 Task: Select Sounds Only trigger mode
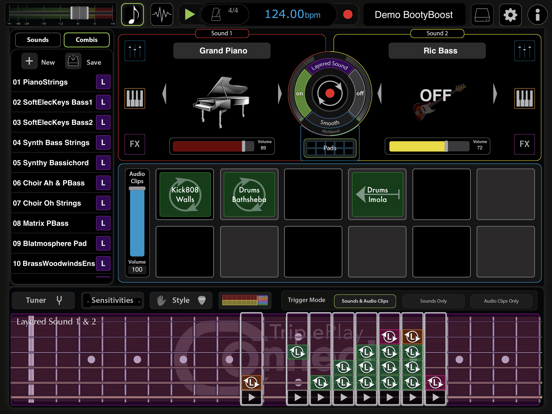pyautogui.click(x=433, y=301)
